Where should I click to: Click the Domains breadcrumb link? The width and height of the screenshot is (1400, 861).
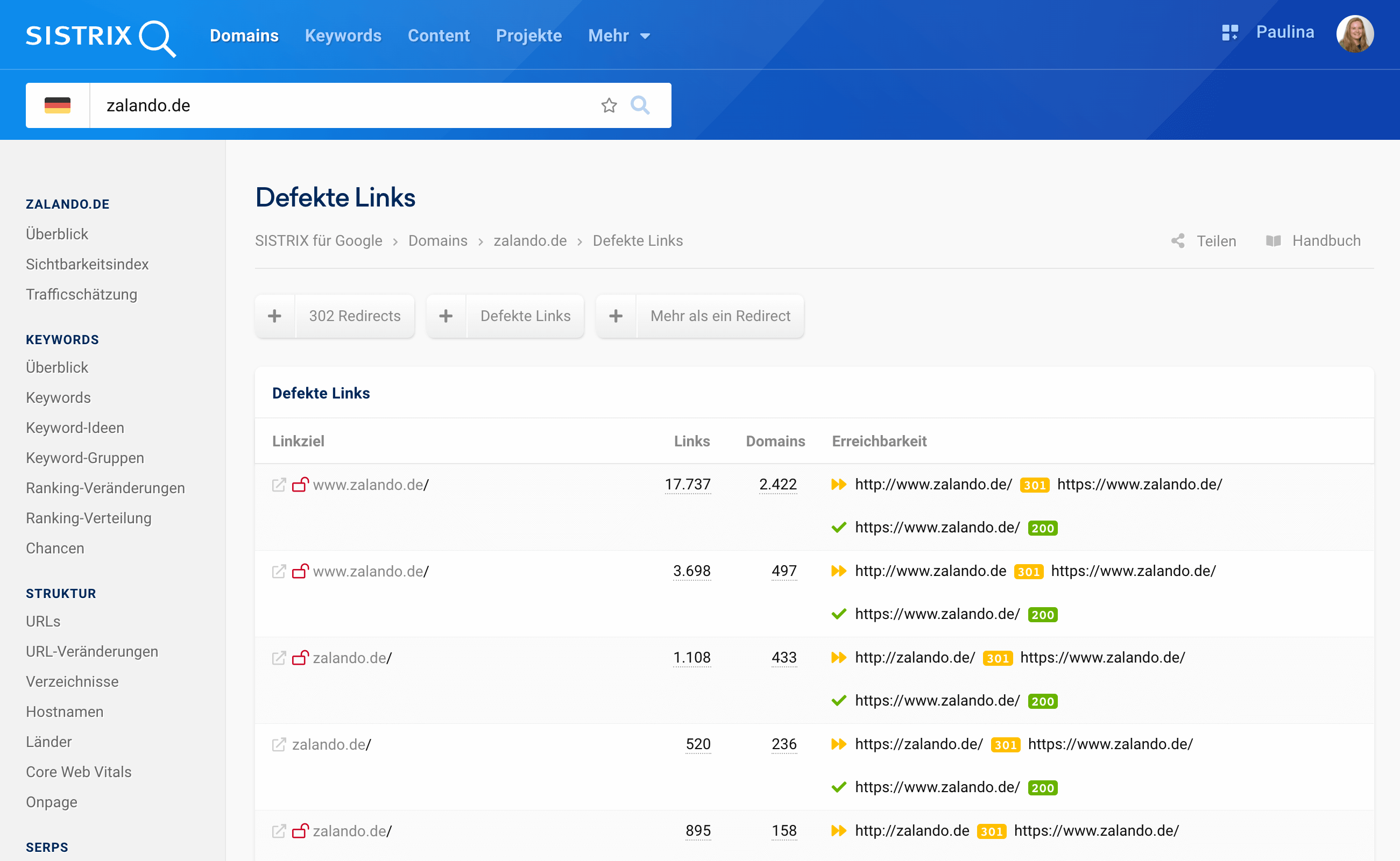(x=437, y=241)
